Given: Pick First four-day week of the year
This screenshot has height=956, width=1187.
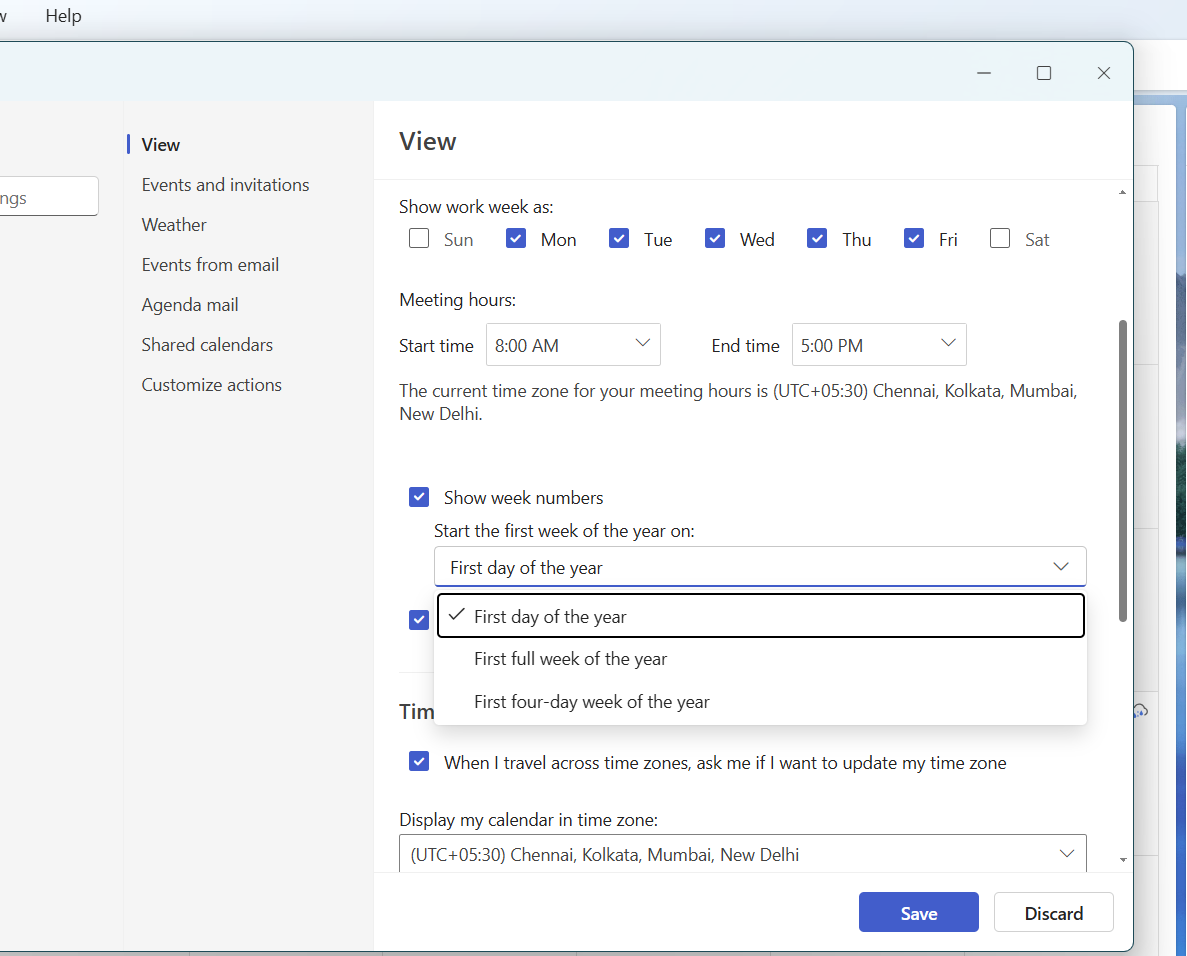Looking at the screenshot, I should pyautogui.click(x=761, y=702).
